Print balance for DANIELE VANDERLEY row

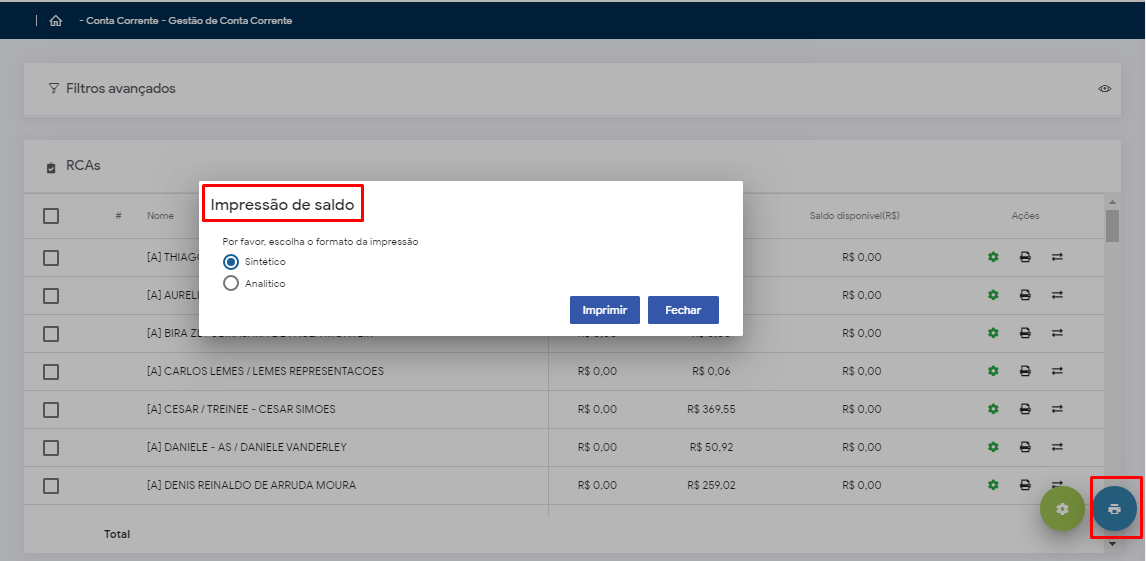[x=1025, y=447]
